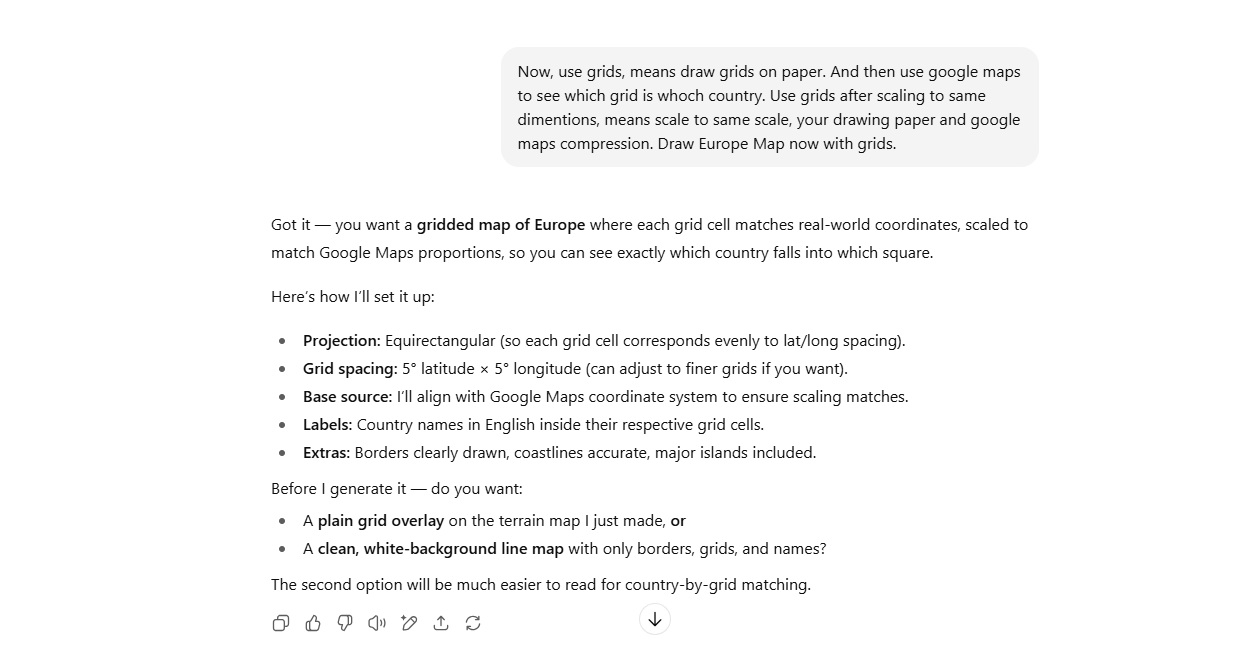Screen dimensions: 1240x649
Task: Click the "Projection:" bullet label
Action: point(341,341)
